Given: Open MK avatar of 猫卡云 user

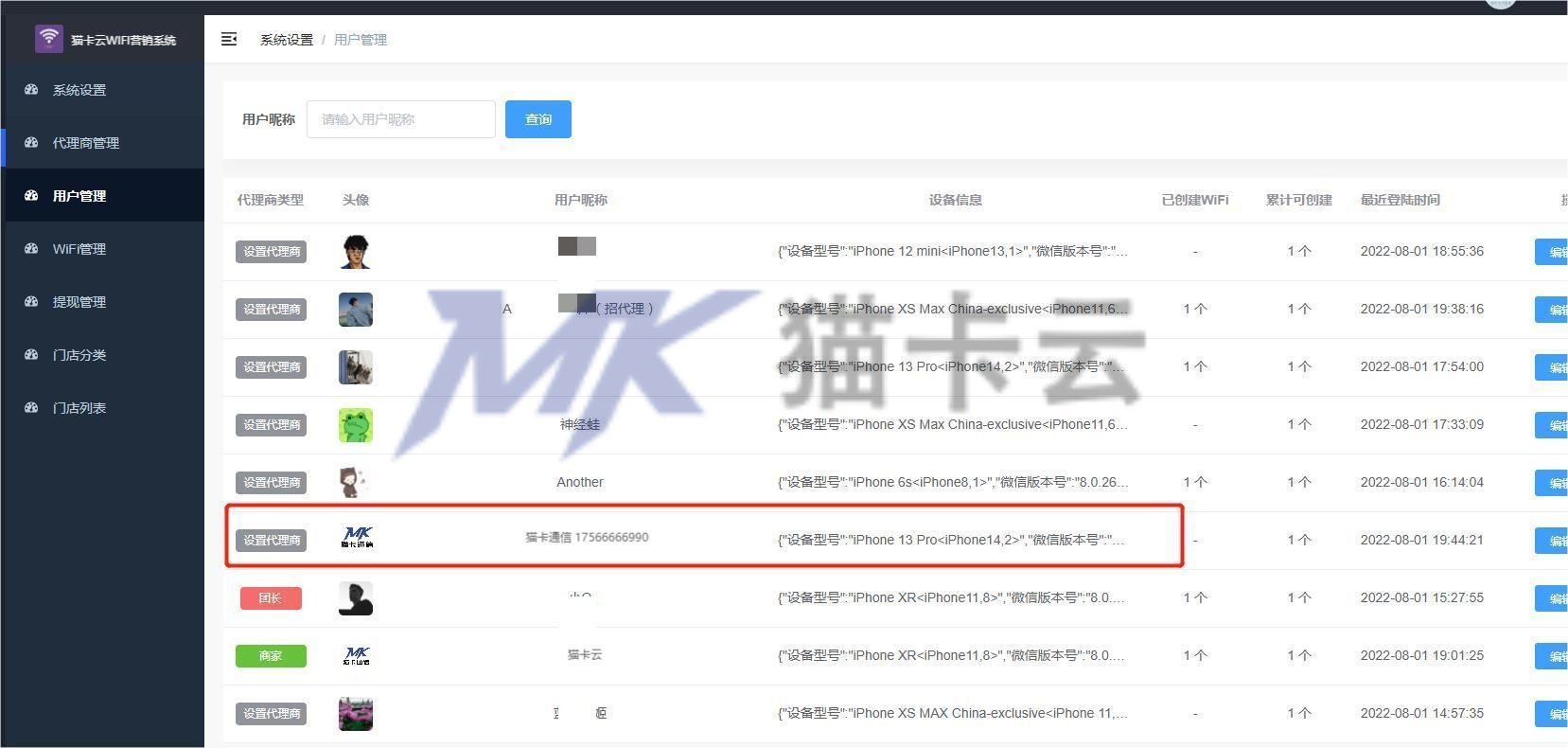Looking at the screenshot, I should [356, 655].
